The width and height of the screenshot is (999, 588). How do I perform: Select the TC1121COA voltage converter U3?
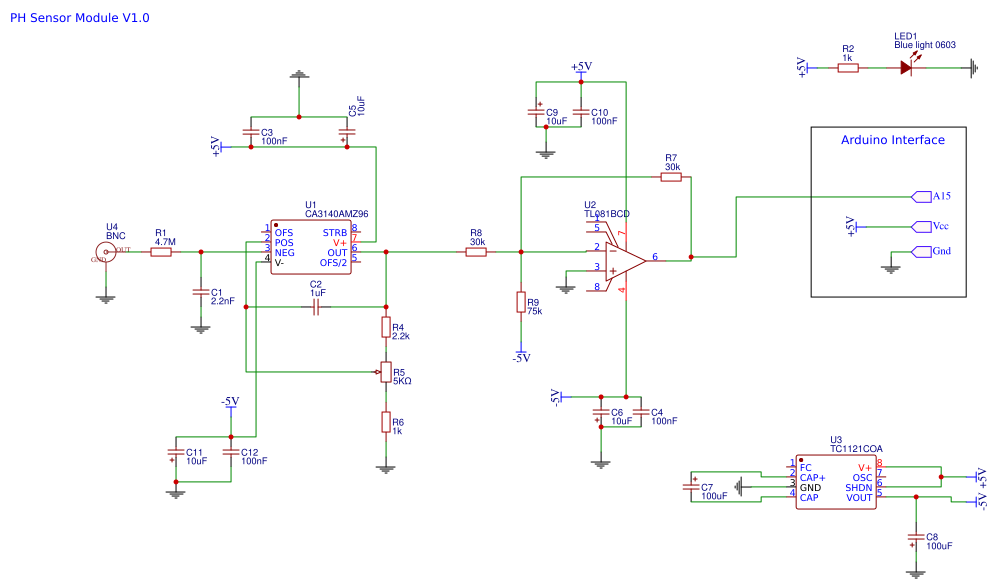(837, 481)
